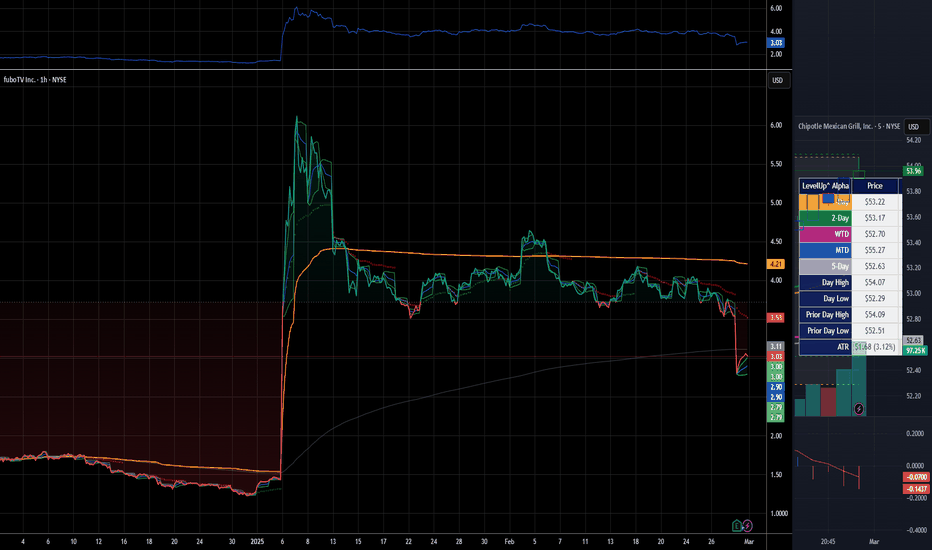The height and width of the screenshot is (550, 932).
Task: Select the 1.0000 level on price scale
Action: coord(779,514)
